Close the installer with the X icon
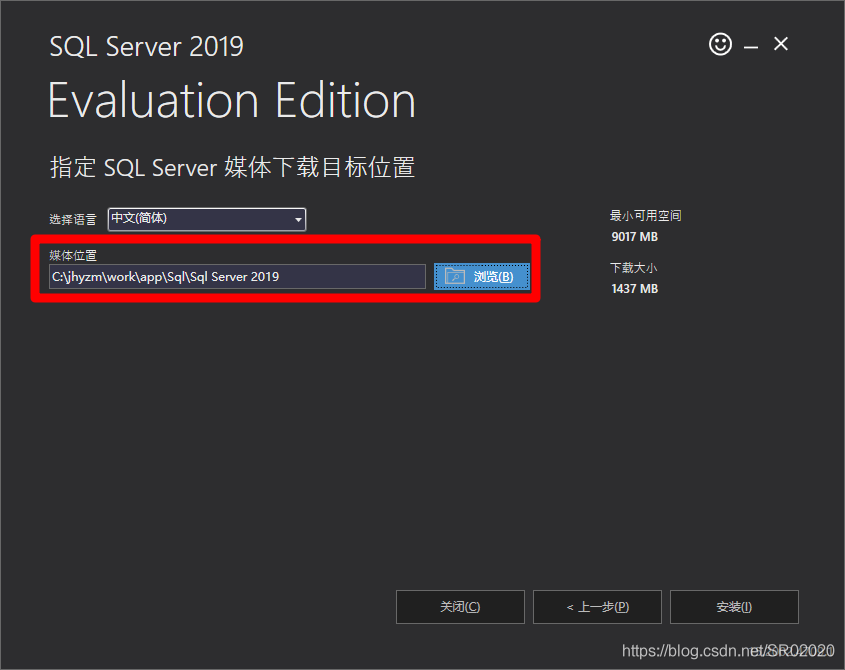This screenshot has width=845, height=670. point(781,44)
